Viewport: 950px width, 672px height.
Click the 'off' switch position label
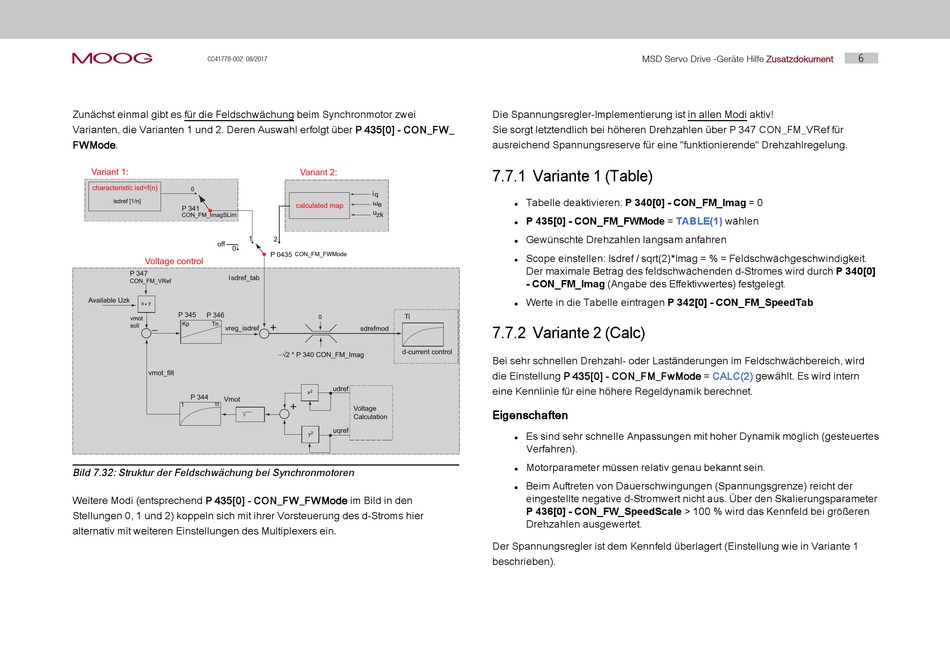[x=221, y=244]
